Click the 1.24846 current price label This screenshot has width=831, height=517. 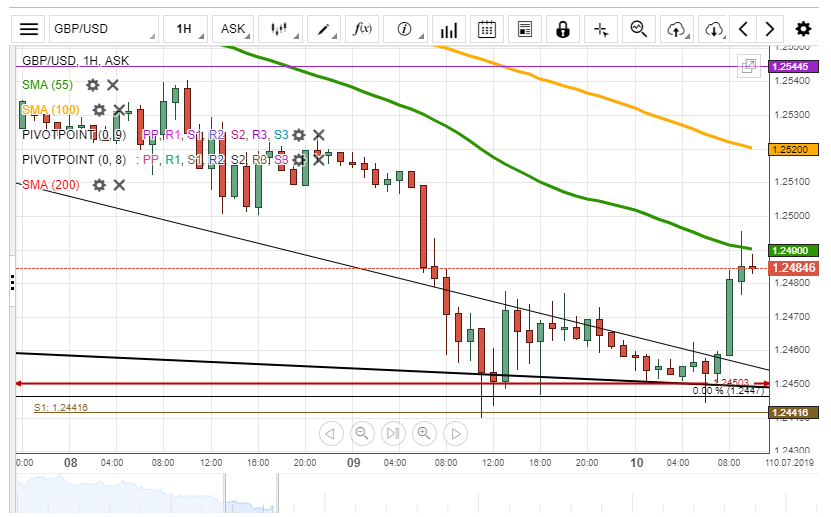pyautogui.click(x=793, y=268)
